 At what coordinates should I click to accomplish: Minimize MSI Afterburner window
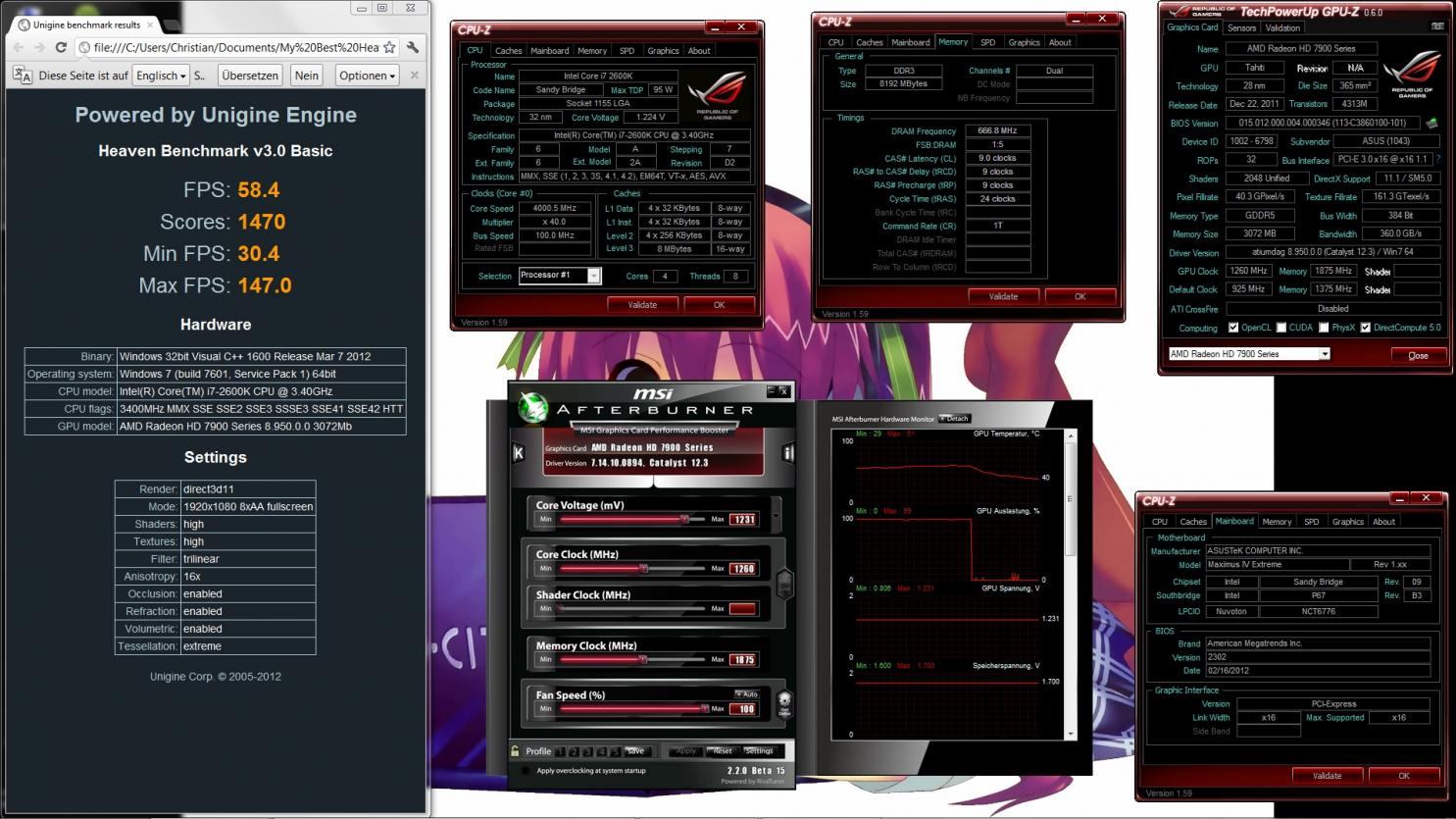click(x=770, y=390)
